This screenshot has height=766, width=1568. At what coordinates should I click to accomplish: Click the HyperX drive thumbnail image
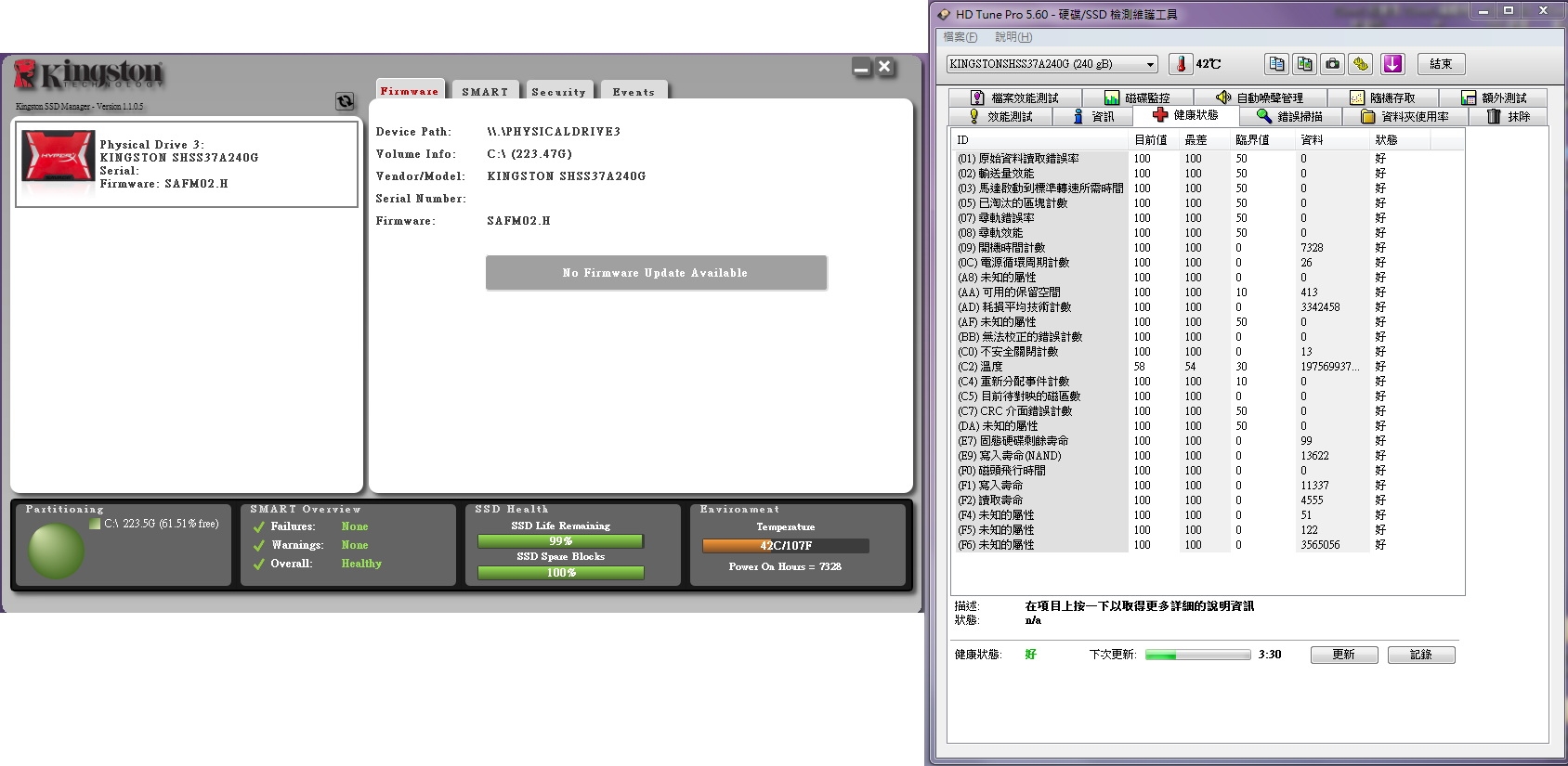[59, 156]
